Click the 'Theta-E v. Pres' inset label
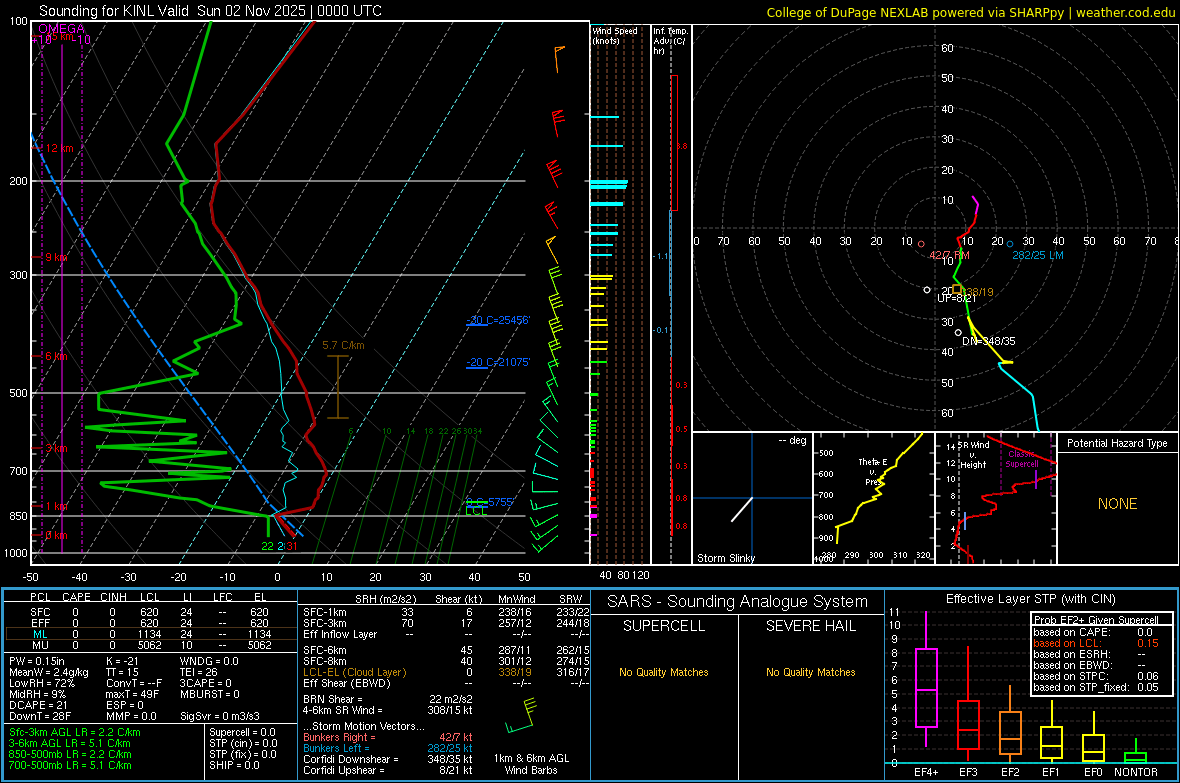Viewport: 1180px width, 783px height. [873, 471]
